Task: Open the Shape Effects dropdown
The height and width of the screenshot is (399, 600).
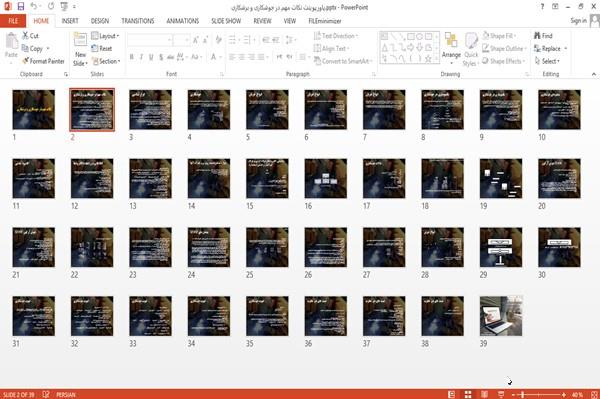Action: pos(504,61)
